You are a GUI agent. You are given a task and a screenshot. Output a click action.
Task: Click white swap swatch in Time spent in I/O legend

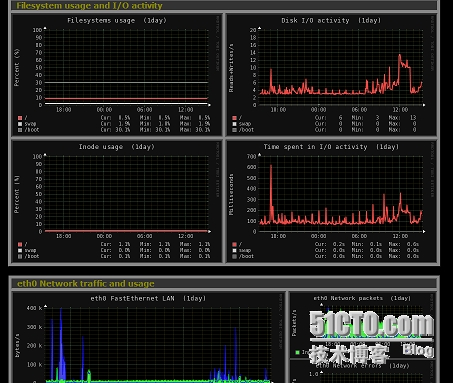pos(234,250)
